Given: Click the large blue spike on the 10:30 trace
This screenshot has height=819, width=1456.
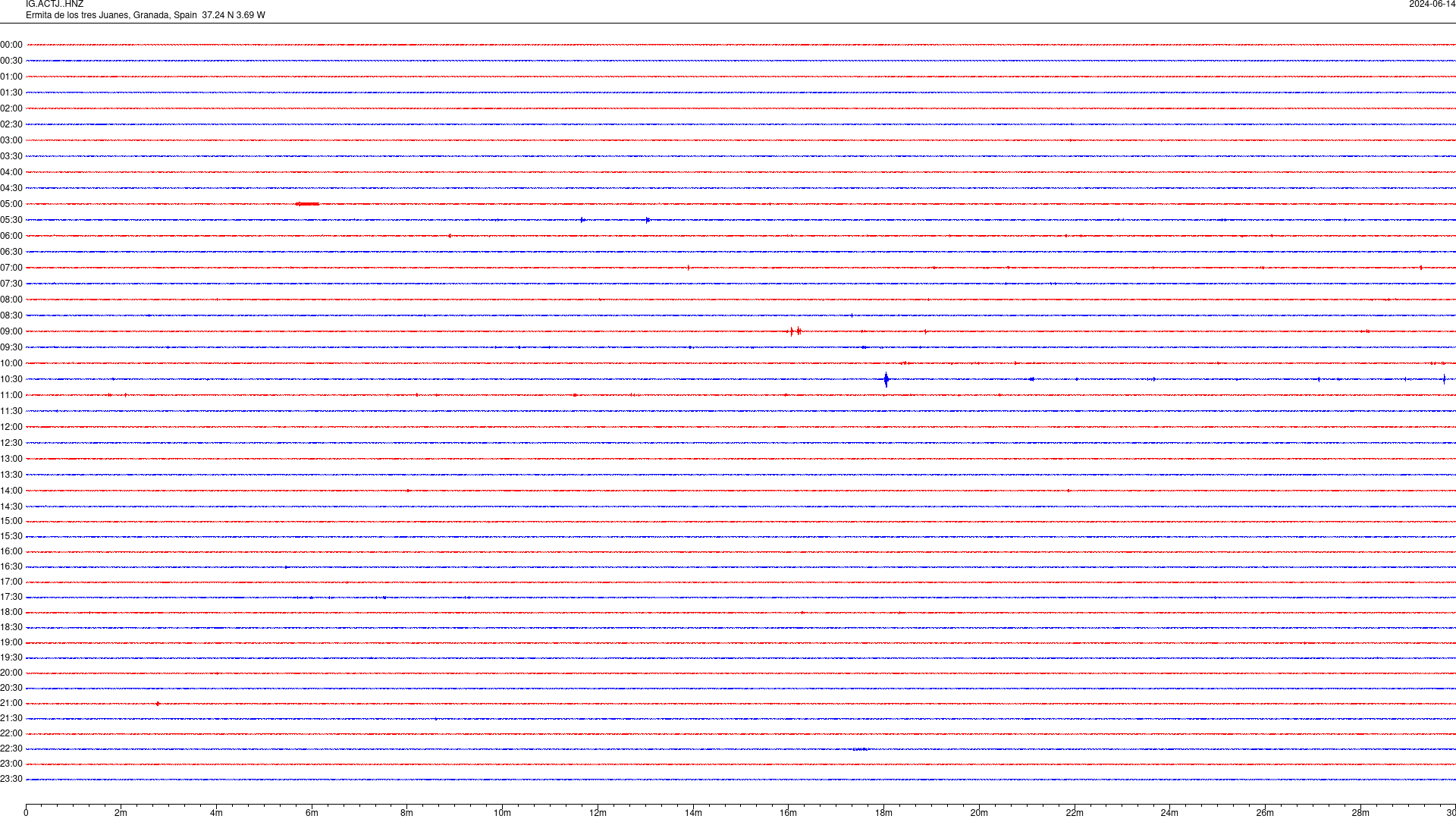Looking at the screenshot, I should [886, 379].
